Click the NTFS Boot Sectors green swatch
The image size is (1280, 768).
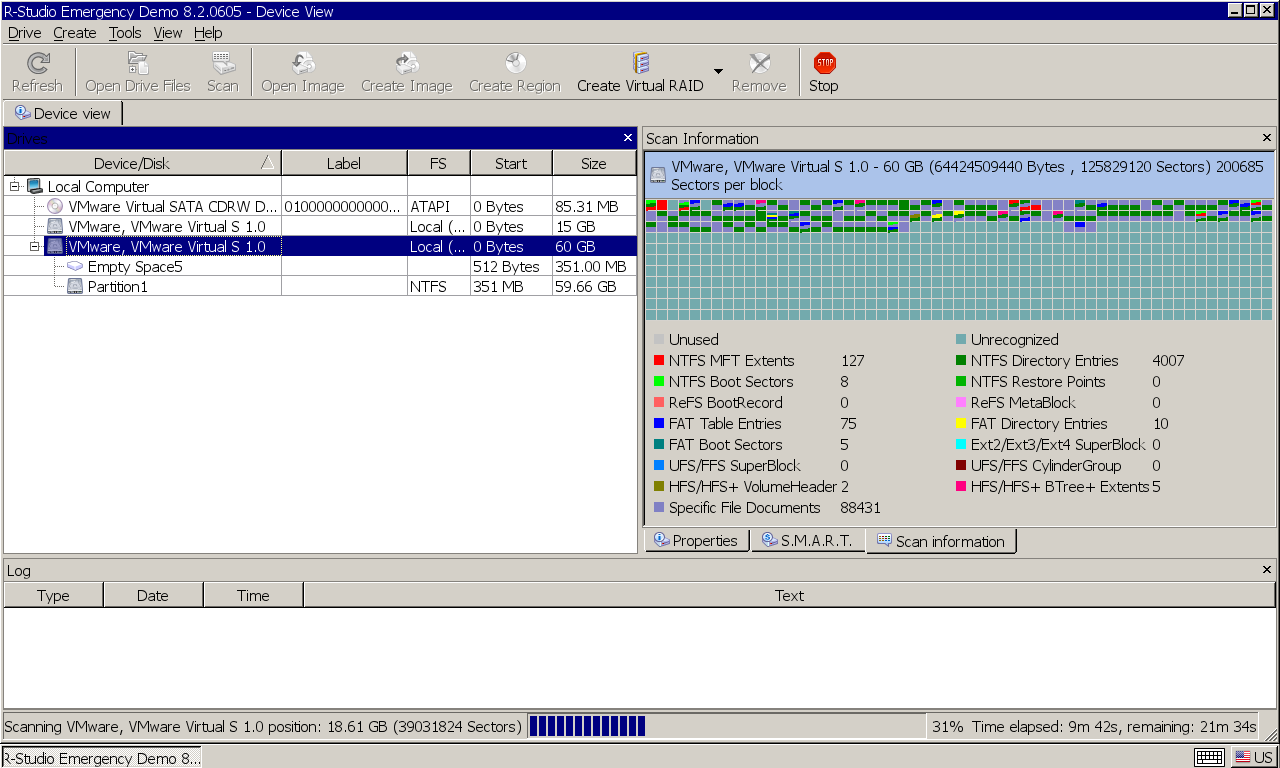coord(659,382)
